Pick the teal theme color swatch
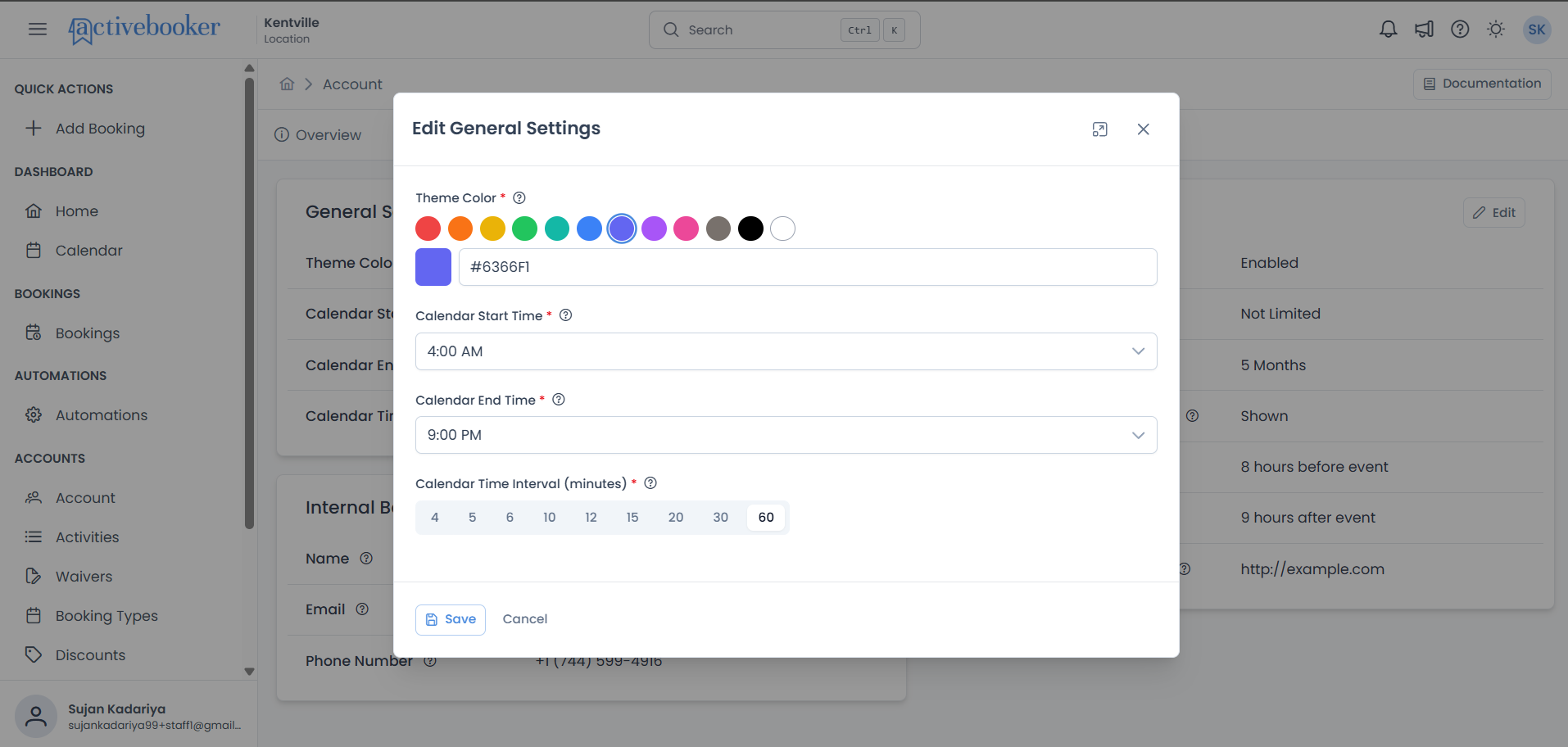This screenshot has height=747, width=1568. click(557, 229)
